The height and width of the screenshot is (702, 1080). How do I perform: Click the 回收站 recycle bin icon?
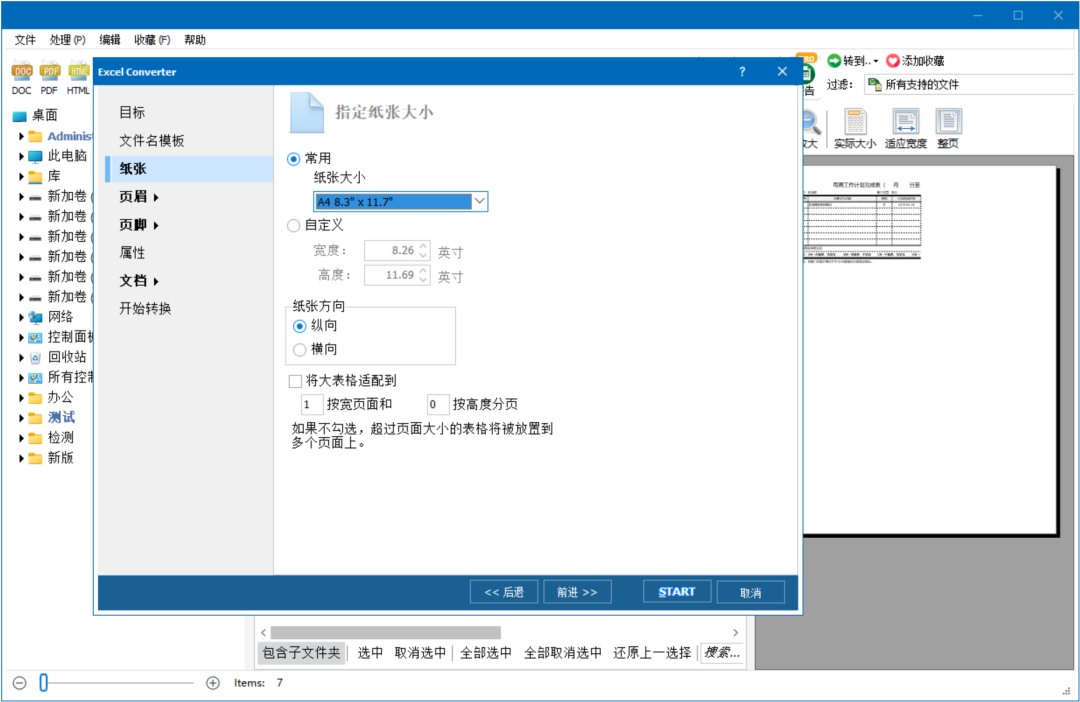[35, 358]
